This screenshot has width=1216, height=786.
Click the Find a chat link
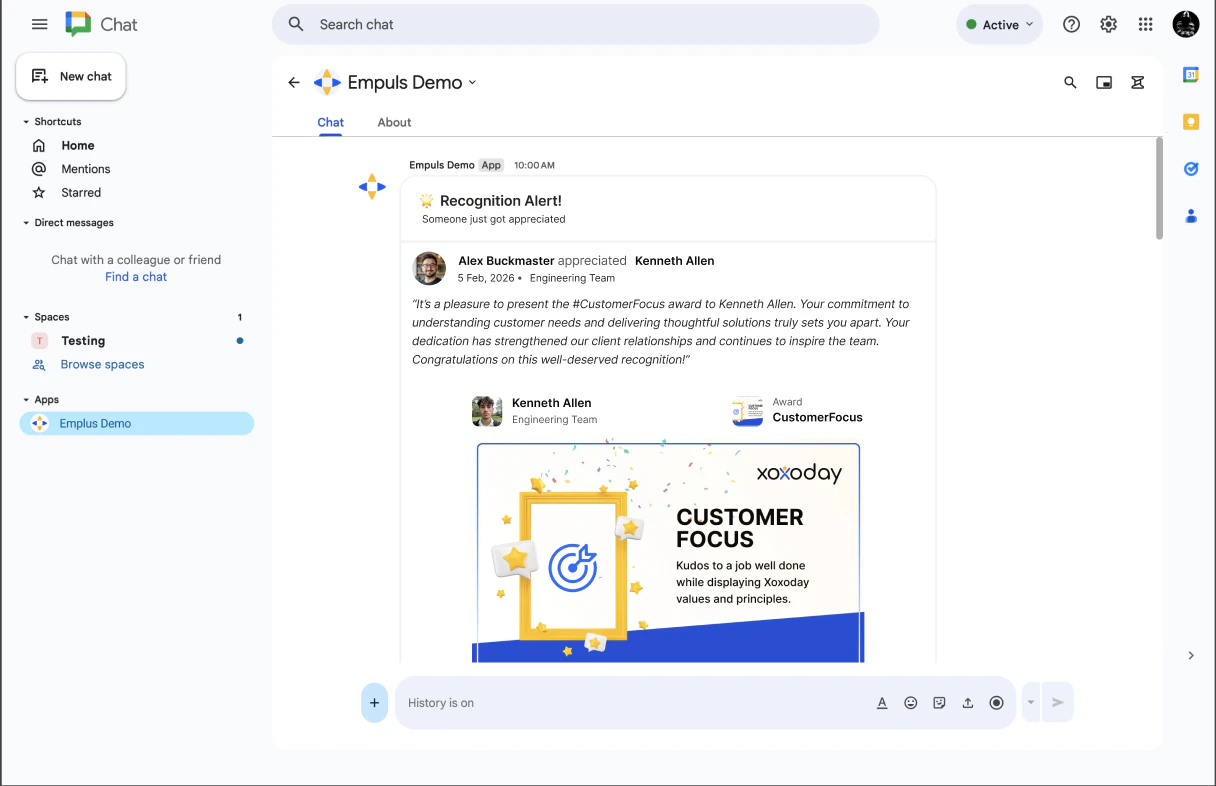(136, 277)
